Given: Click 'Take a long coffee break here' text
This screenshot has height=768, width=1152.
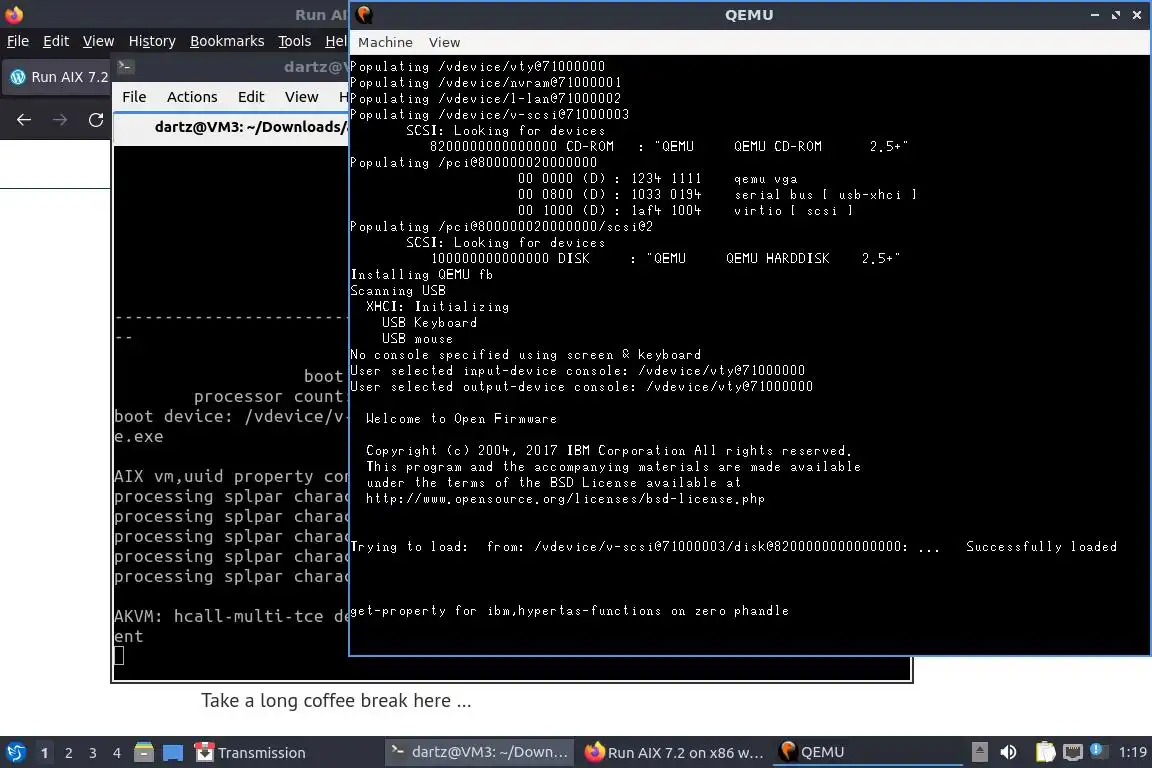Looking at the screenshot, I should (336, 700).
